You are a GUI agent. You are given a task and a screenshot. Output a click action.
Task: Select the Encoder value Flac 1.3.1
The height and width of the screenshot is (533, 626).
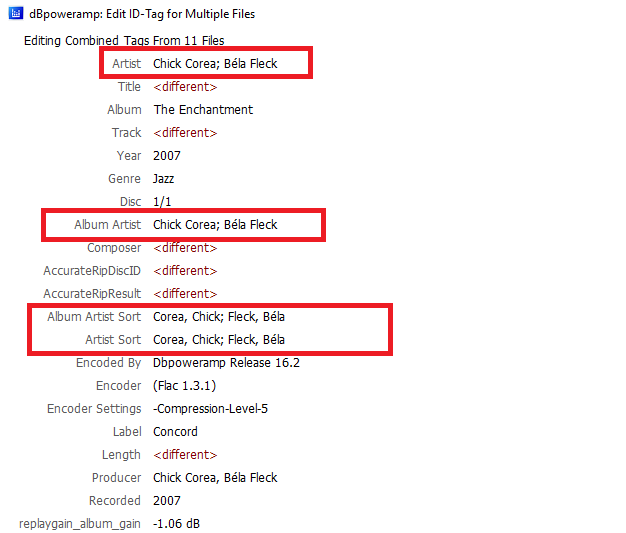[x=185, y=386]
